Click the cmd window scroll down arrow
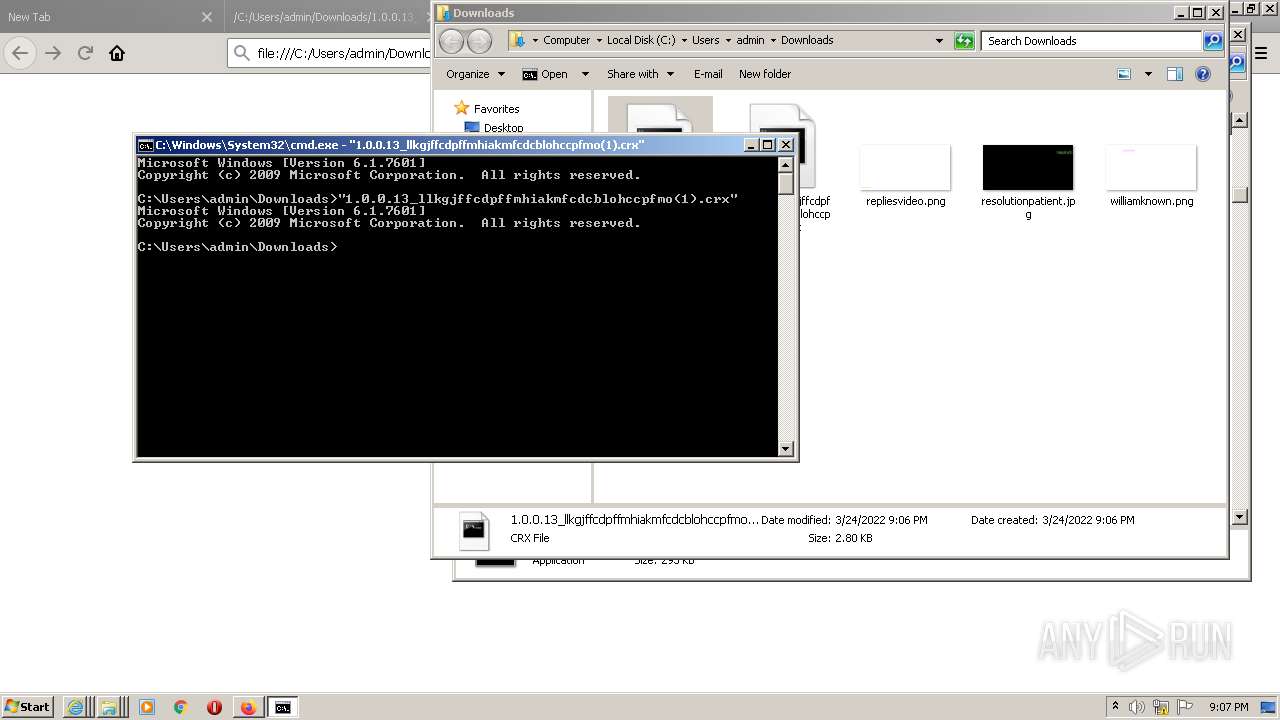 786,449
